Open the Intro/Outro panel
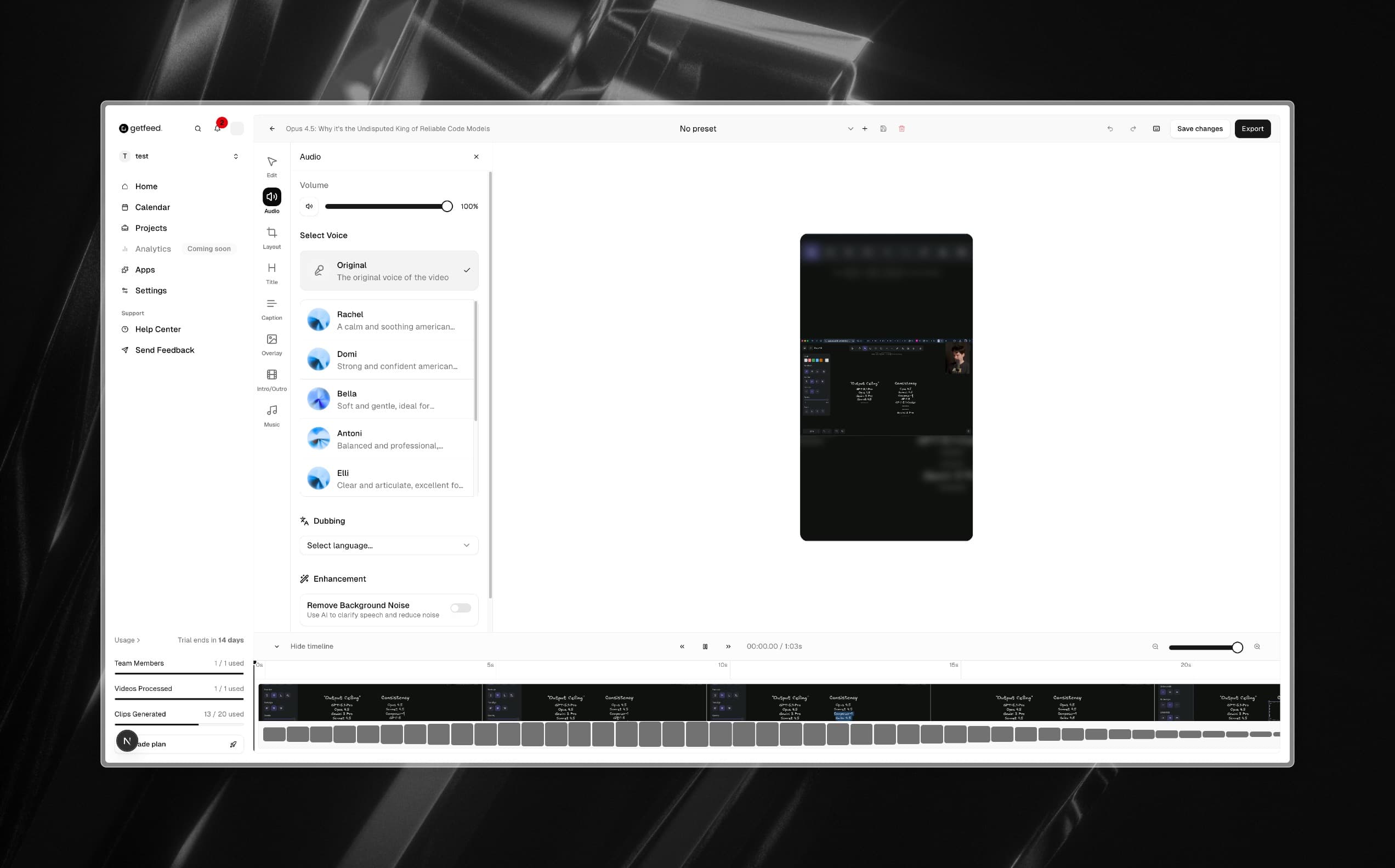Screen dimensions: 1395x868 coord(271,379)
